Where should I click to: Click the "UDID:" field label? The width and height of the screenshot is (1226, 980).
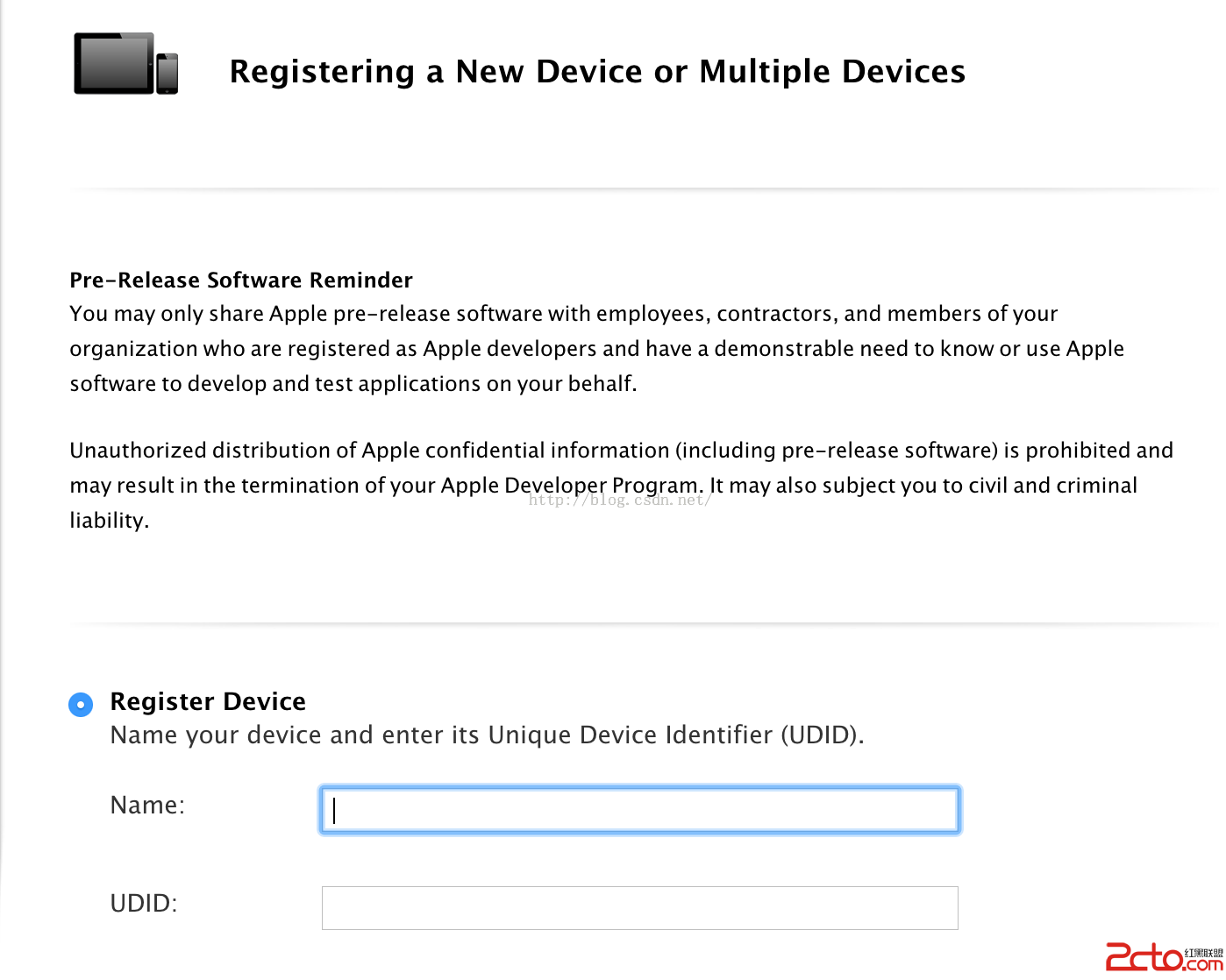click(144, 903)
